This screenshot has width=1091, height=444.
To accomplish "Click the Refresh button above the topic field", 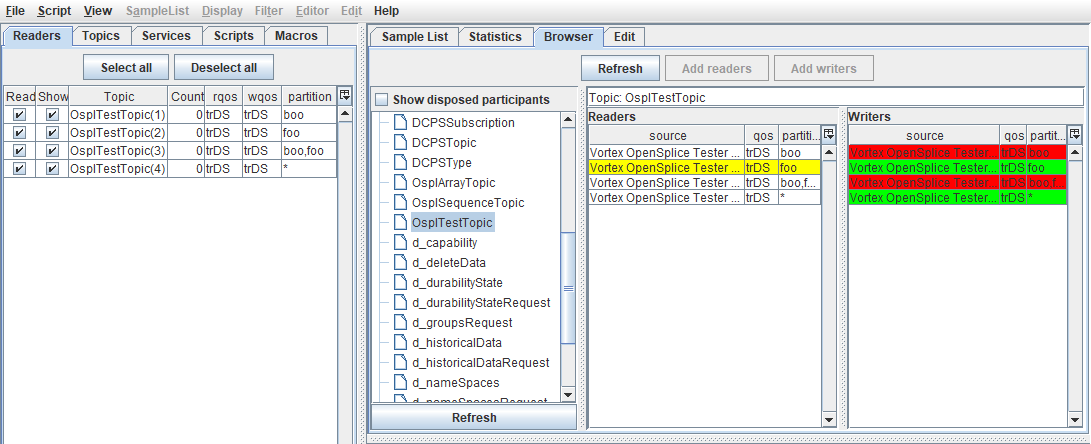I will [620, 69].
